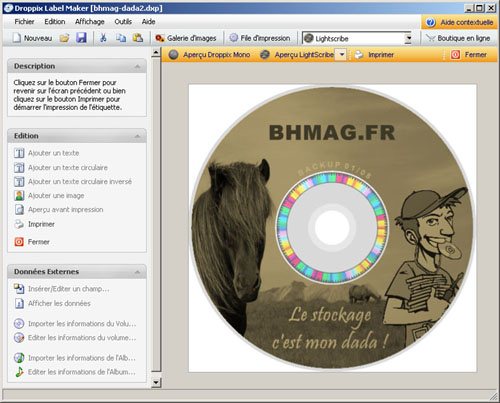
Task: Show Aperçu Droppix Mono preview
Action: (x=209, y=55)
